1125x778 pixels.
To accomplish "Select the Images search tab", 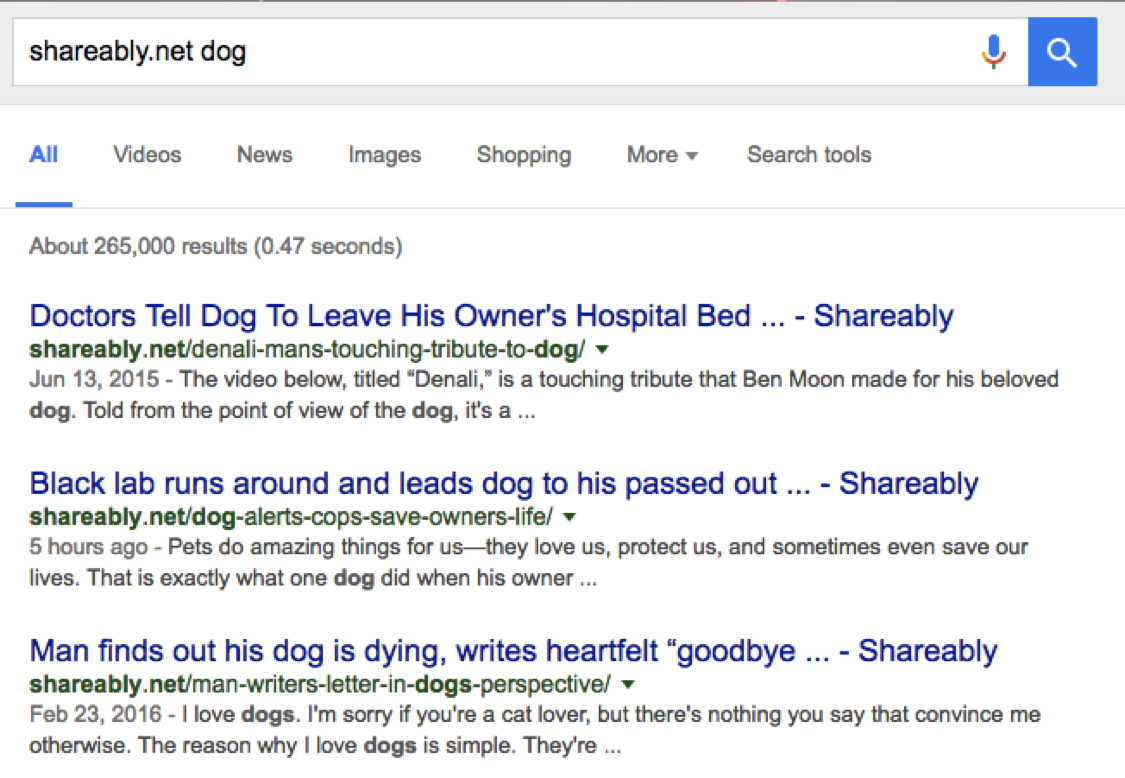I will click(384, 155).
